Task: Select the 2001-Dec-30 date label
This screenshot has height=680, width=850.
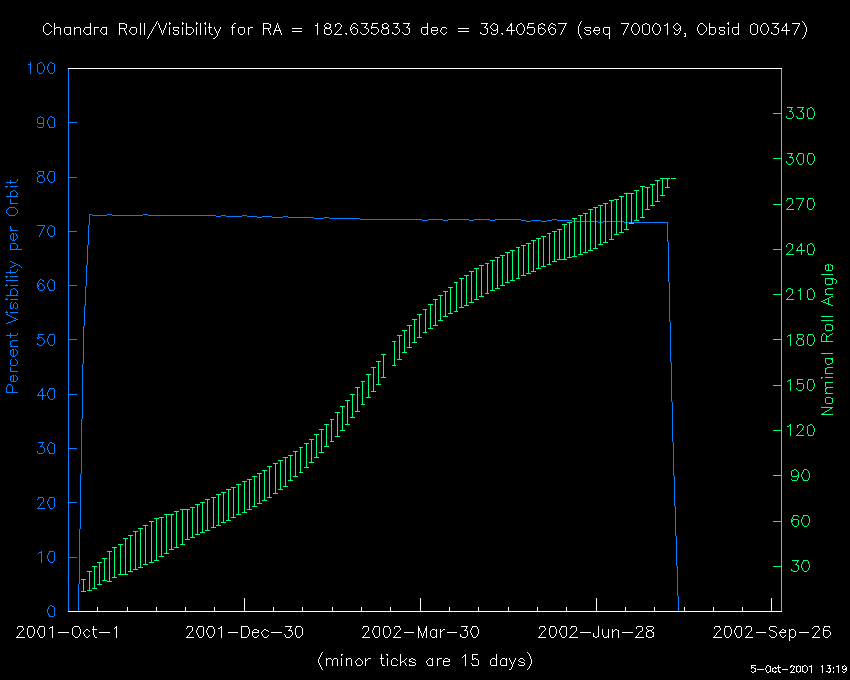Action: pos(244,632)
